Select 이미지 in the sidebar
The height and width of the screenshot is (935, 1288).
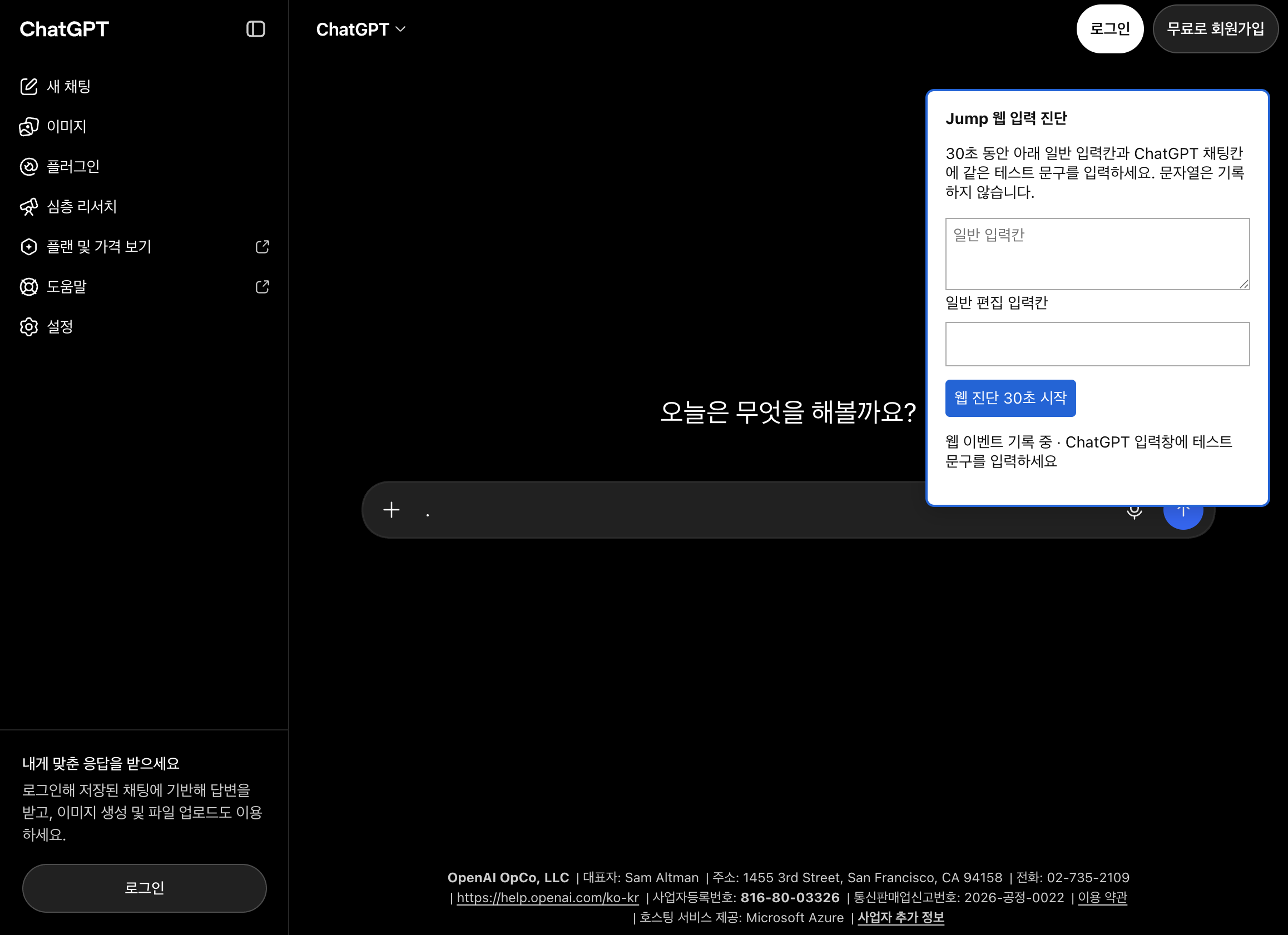(x=144, y=126)
